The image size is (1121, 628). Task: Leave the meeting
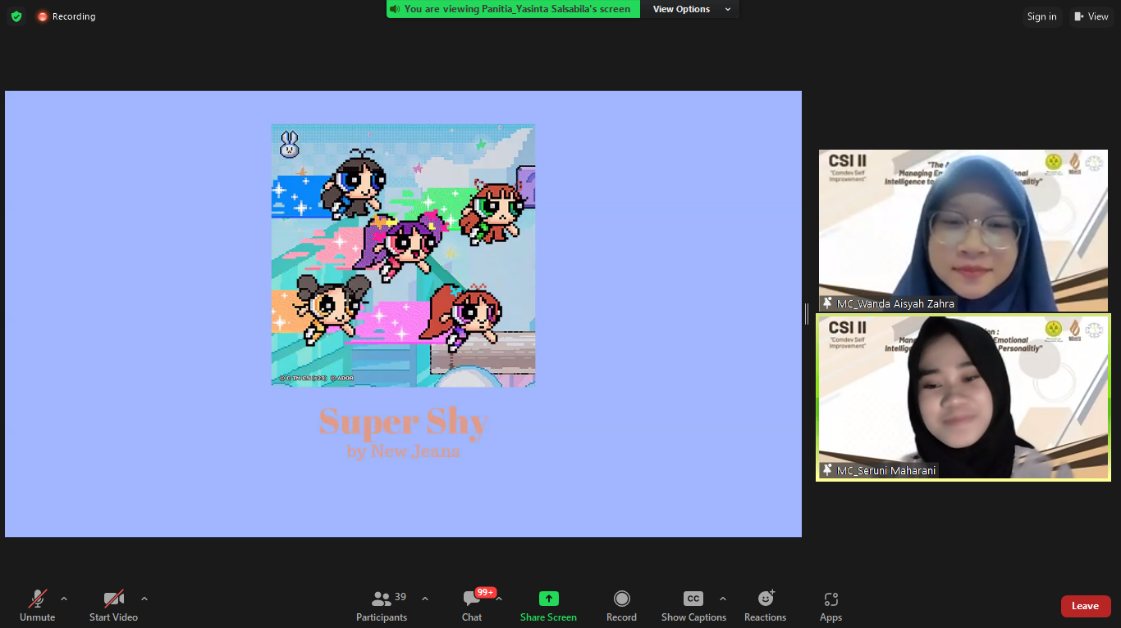click(1085, 606)
